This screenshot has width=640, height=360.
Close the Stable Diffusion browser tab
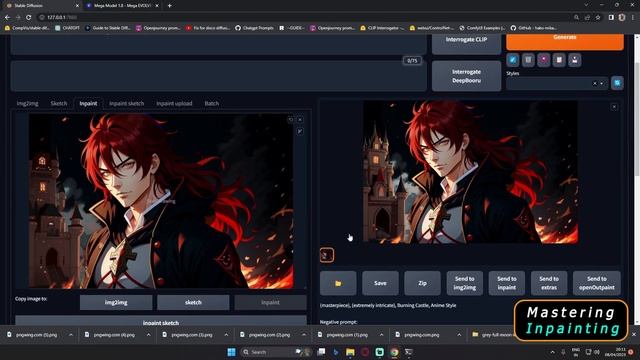(x=77, y=6)
